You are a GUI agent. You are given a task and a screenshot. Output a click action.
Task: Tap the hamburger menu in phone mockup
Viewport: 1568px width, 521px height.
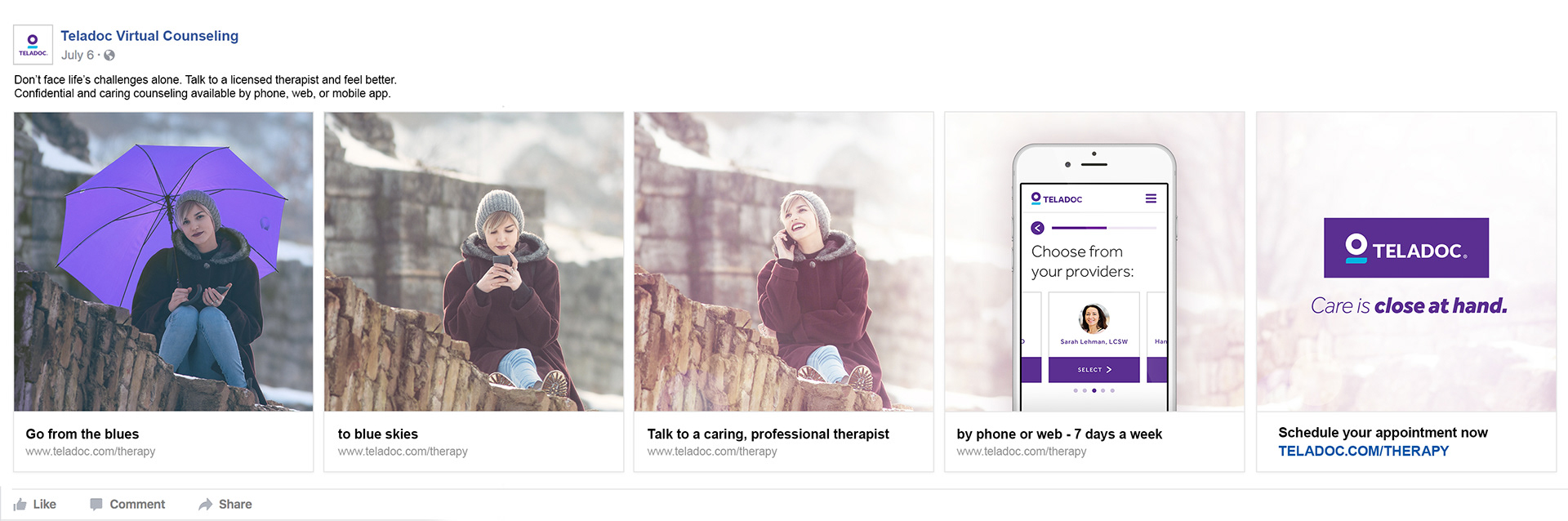click(1151, 198)
